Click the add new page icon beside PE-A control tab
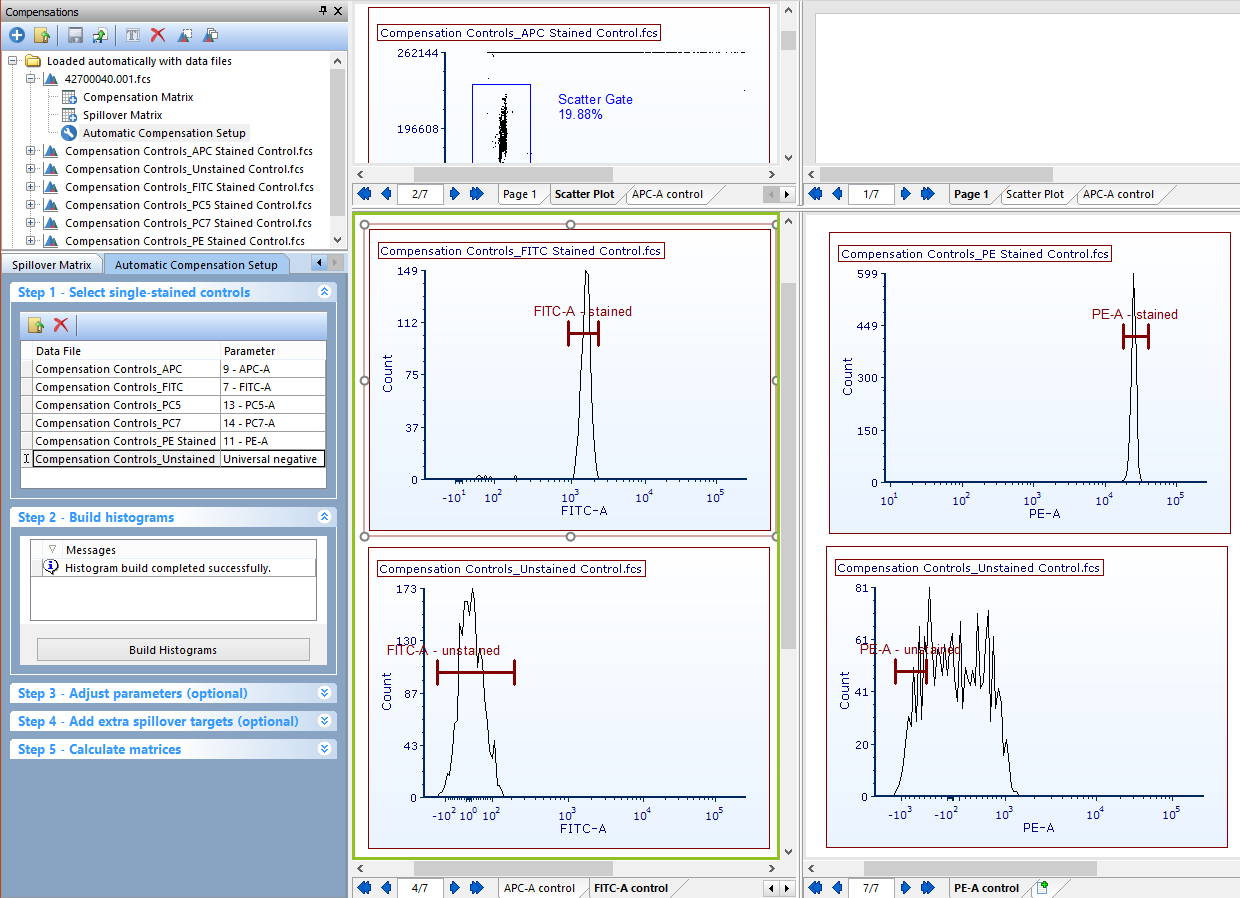This screenshot has height=898, width=1240. [1043, 887]
